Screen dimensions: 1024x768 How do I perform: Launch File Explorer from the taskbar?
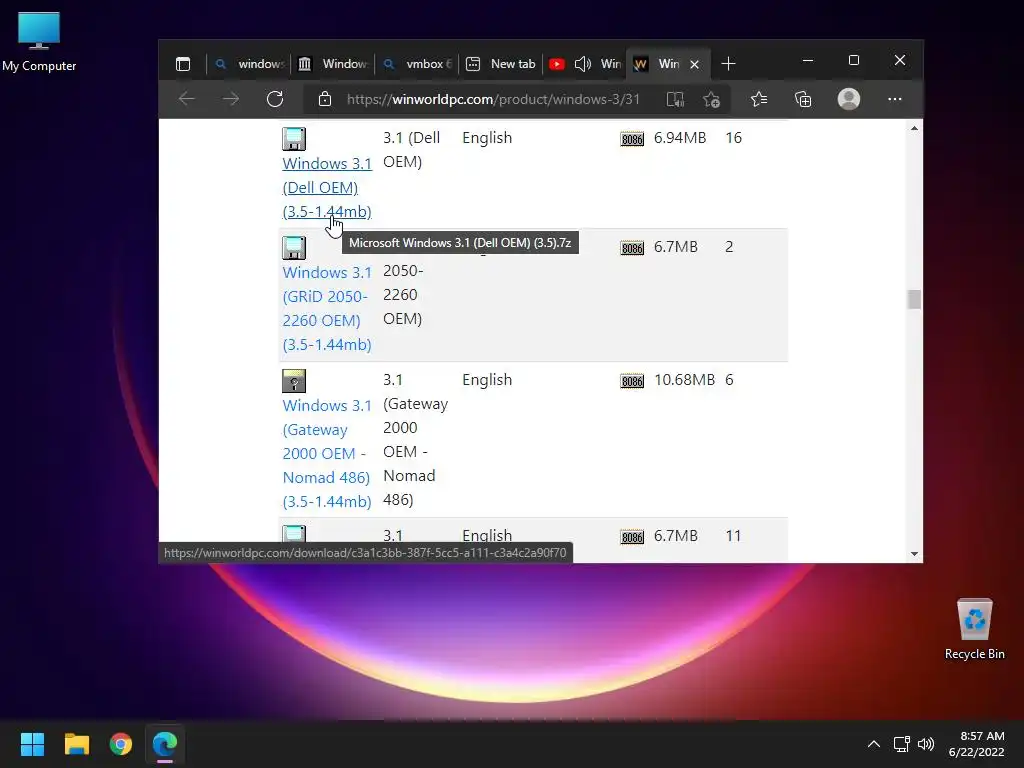click(76, 744)
